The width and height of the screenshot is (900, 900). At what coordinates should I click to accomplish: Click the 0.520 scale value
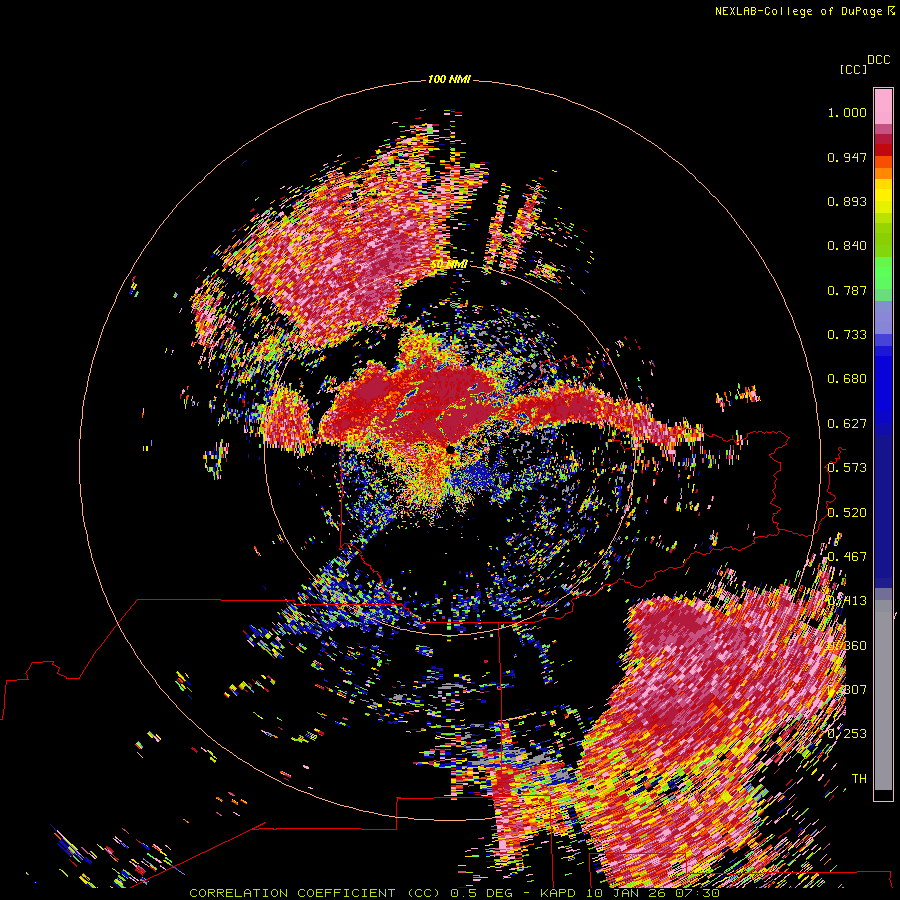point(847,513)
